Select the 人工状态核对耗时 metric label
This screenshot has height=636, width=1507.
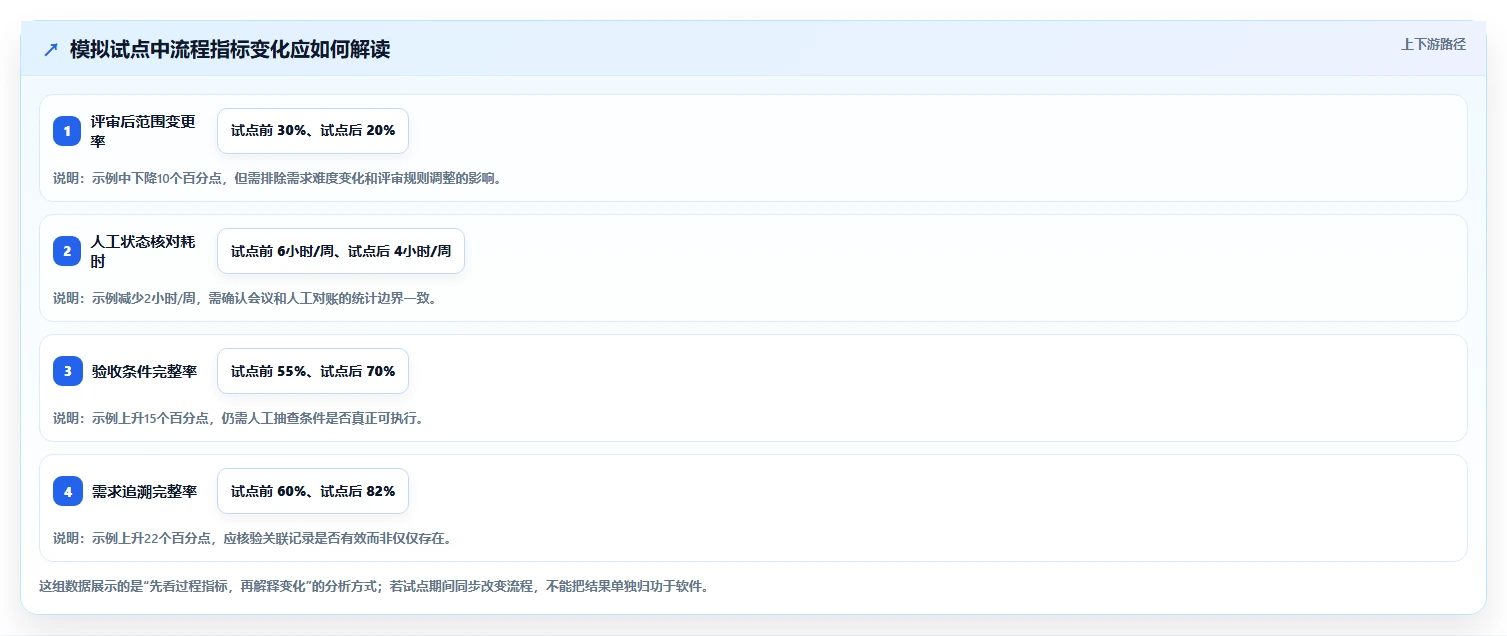click(144, 251)
